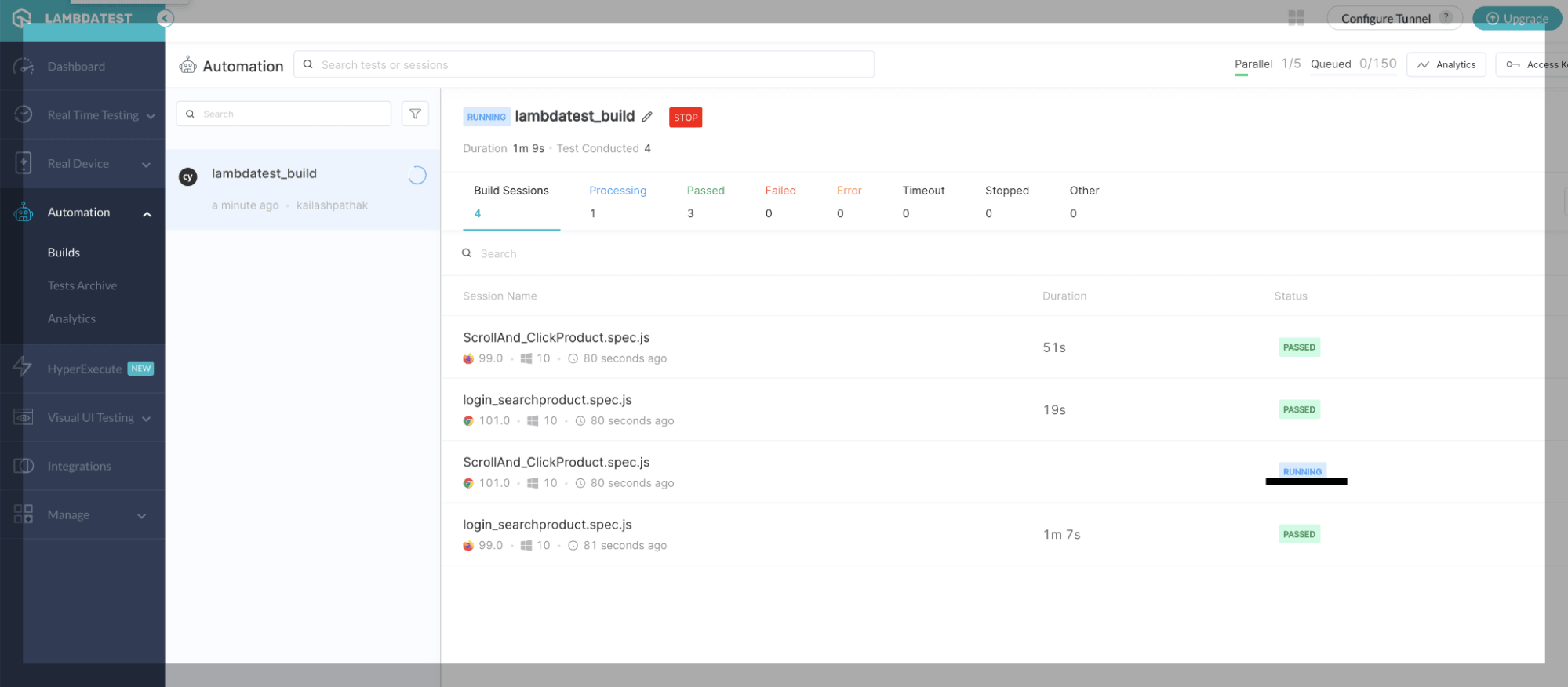Select the Build Sessions tab
The height and width of the screenshot is (687, 1568).
(511, 202)
